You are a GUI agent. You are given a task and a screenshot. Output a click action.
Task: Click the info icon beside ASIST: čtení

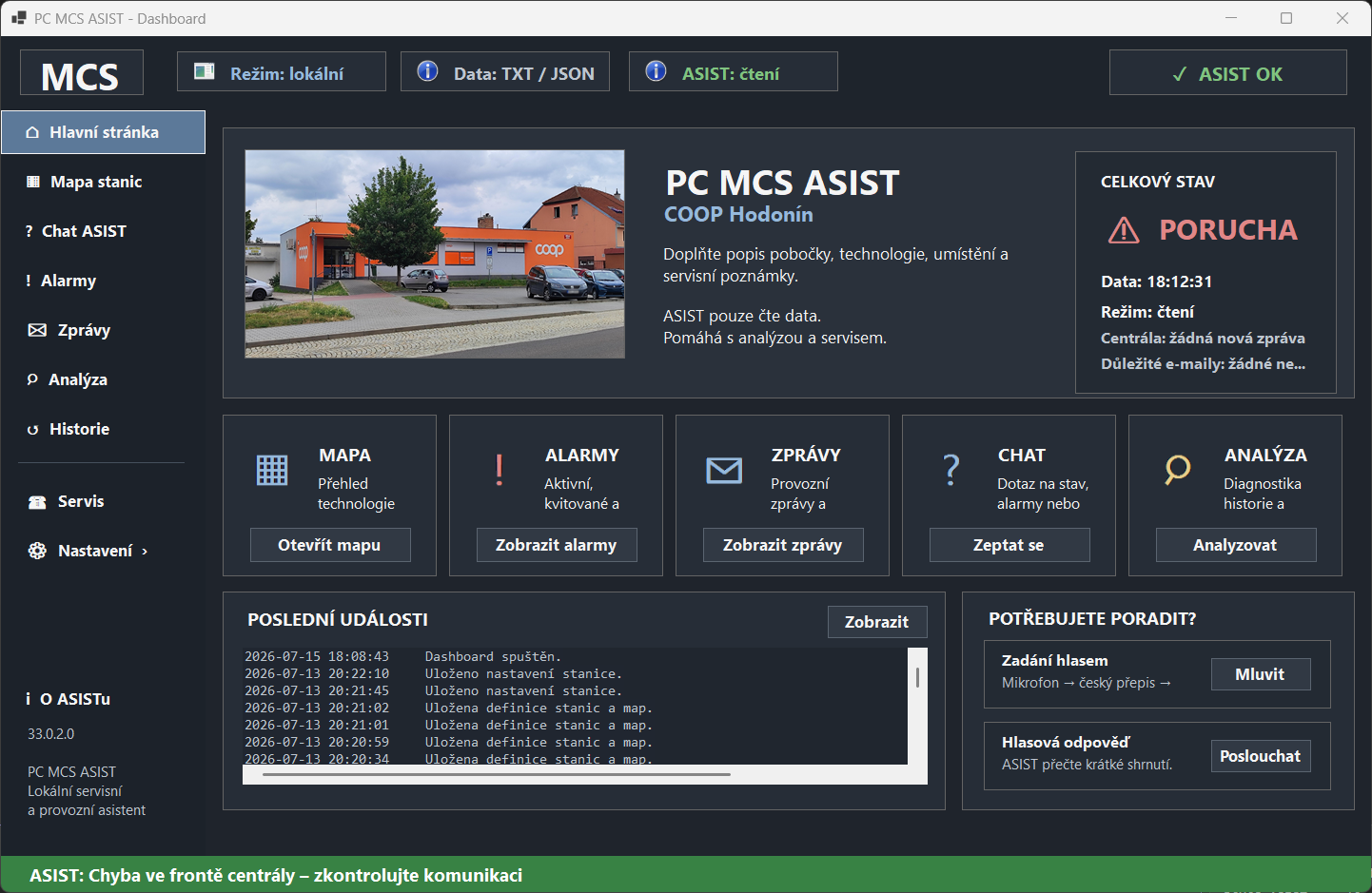(x=657, y=71)
